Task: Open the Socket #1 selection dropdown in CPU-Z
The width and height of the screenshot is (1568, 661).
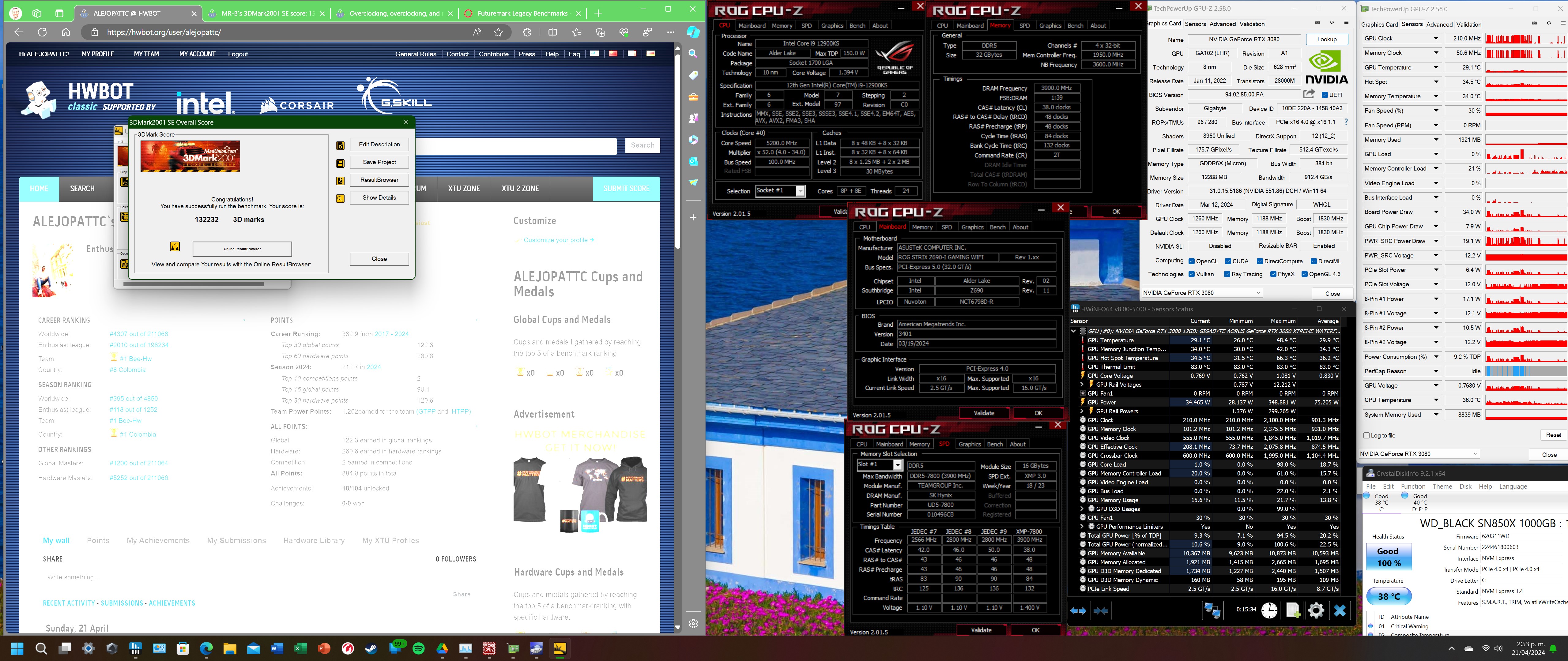Action: pyautogui.click(x=801, y=191)
